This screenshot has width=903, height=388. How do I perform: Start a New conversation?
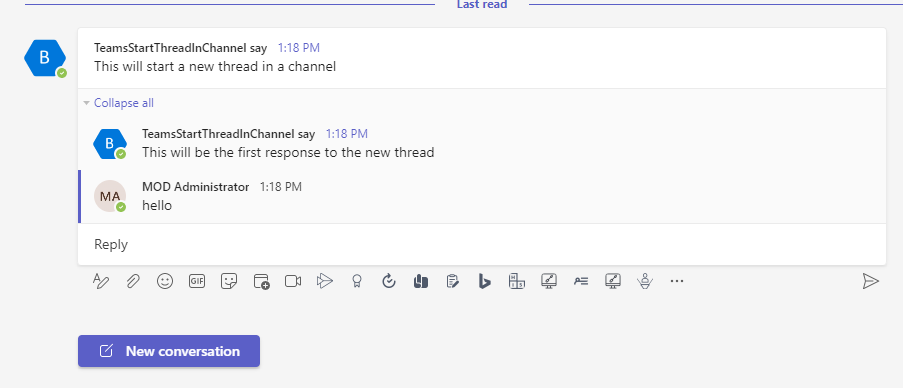tap(169, 351)
